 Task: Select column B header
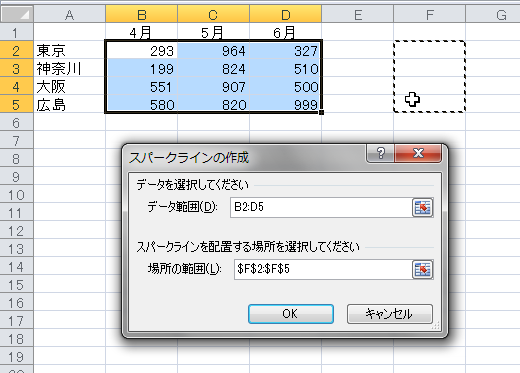pyautogui.click(x=142, y=15)
